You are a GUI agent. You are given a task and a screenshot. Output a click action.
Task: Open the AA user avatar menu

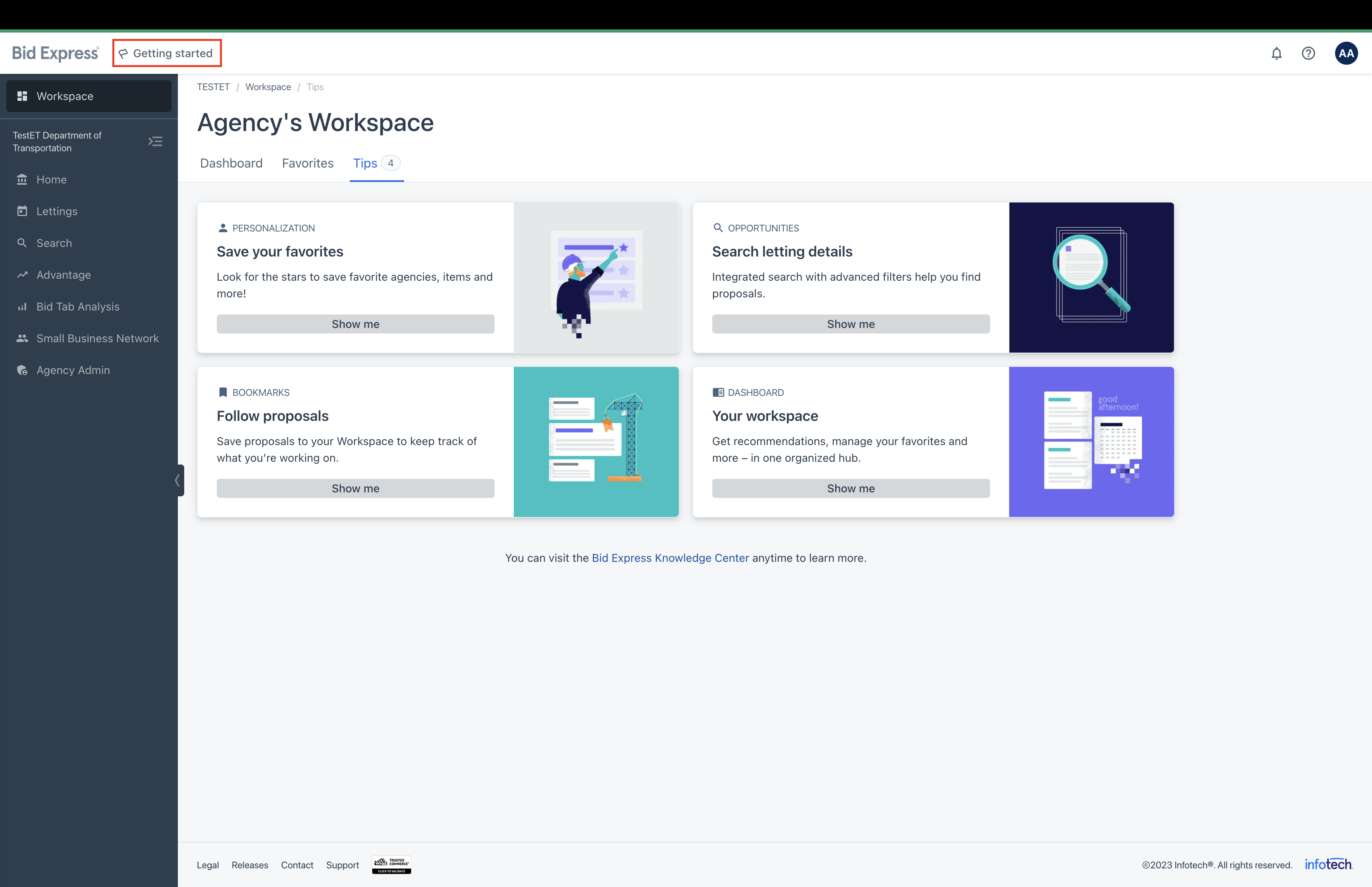coord(1346,54)
